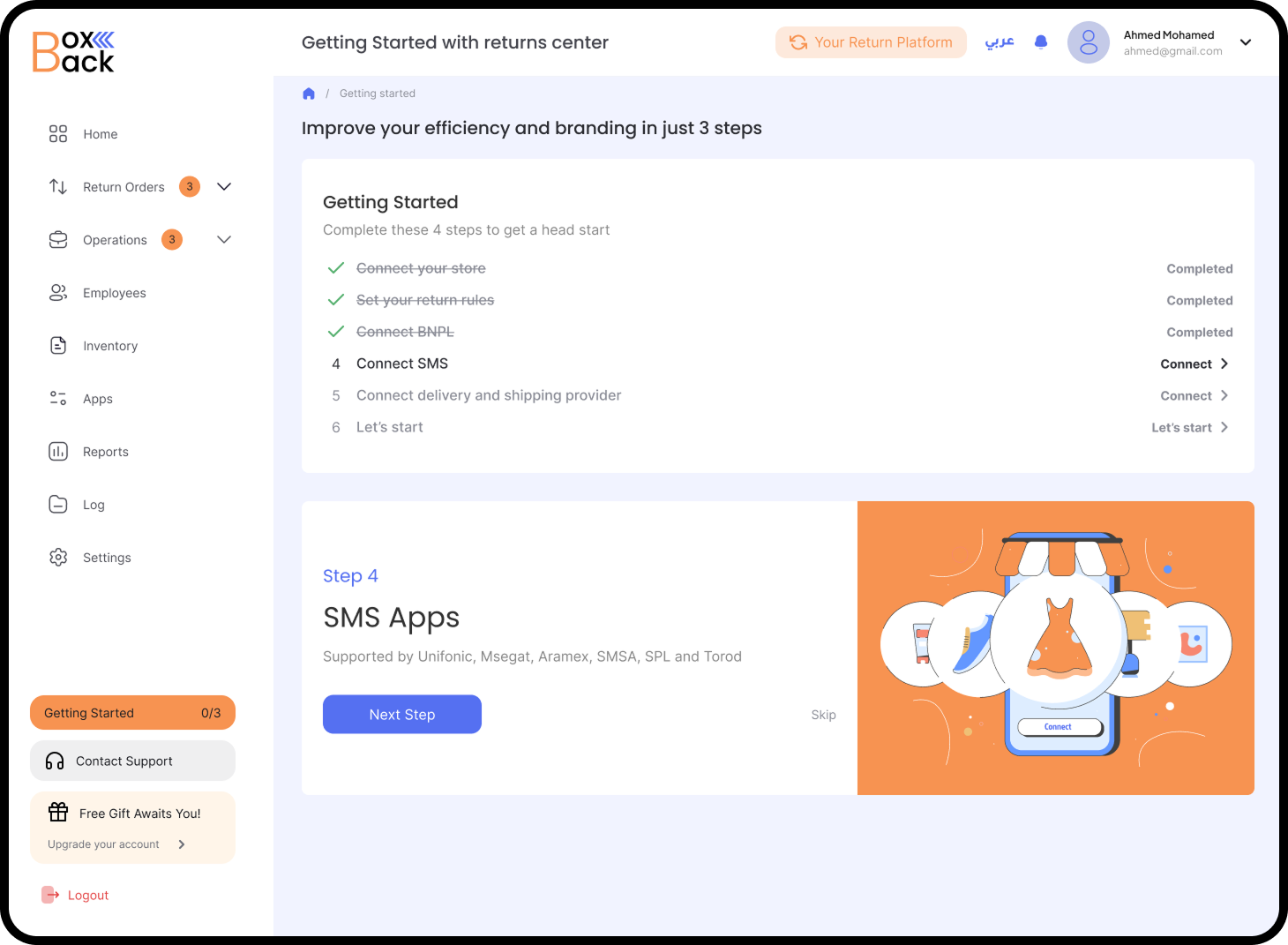Open the user account dropdown arrow
Screen dimensions: 1288x945
1246,42
